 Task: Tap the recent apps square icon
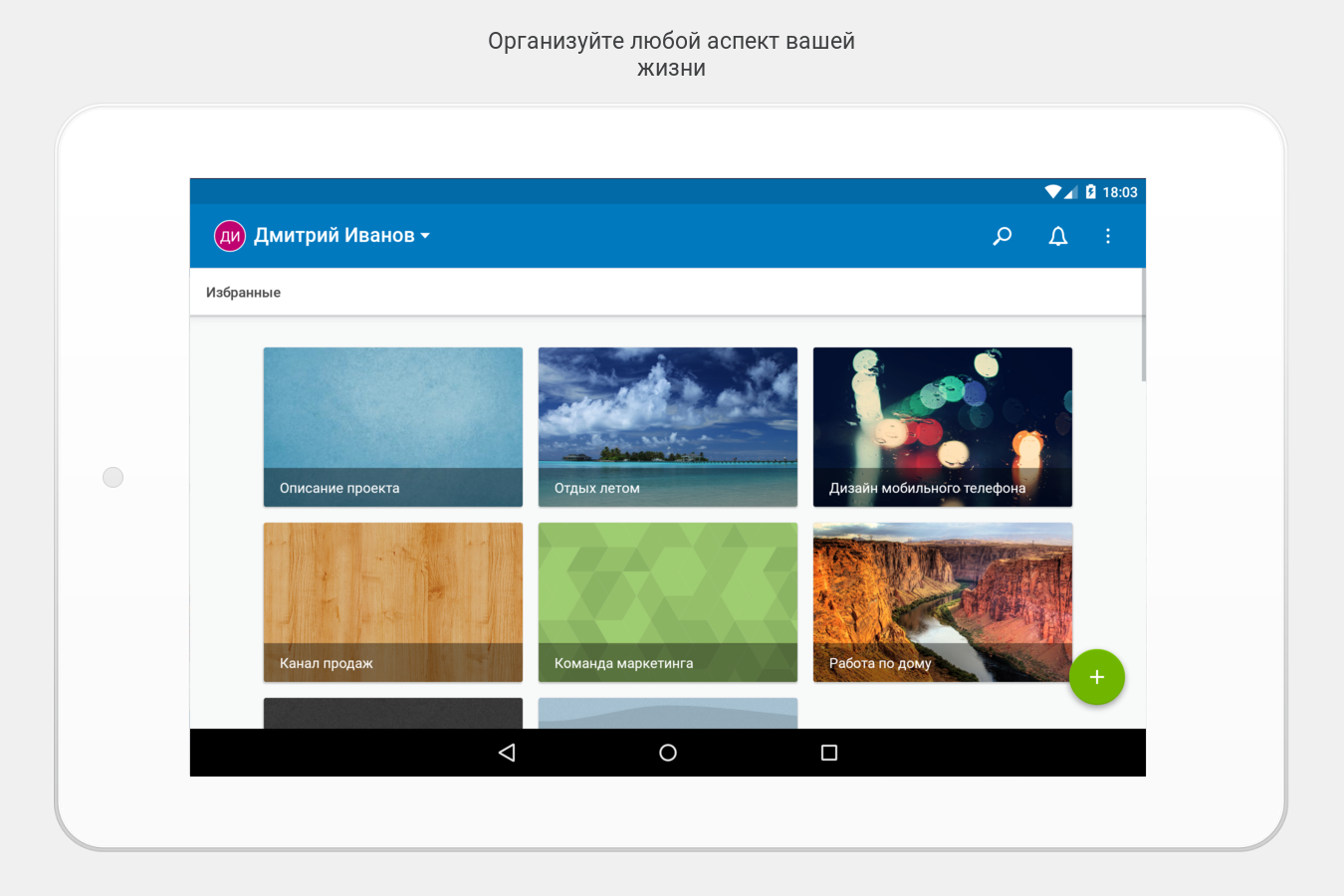tap(829, 753)
